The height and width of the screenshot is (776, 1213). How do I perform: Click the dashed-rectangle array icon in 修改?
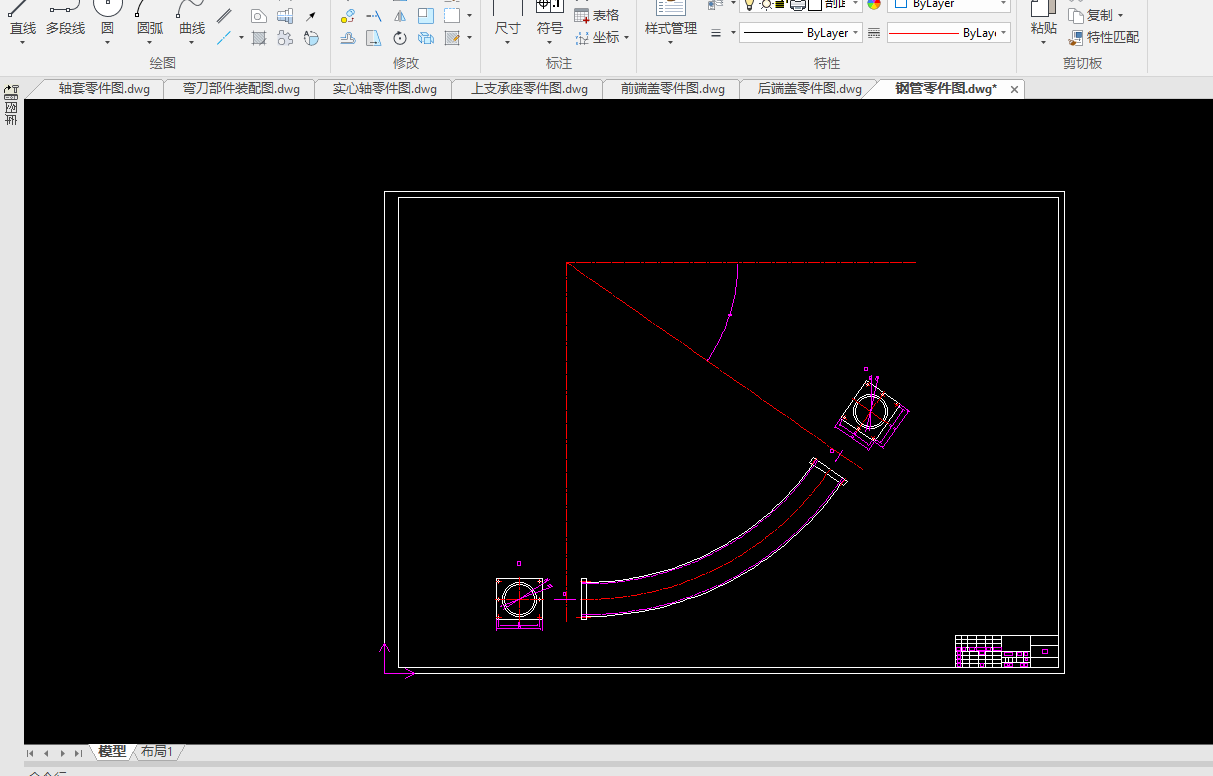452,16
